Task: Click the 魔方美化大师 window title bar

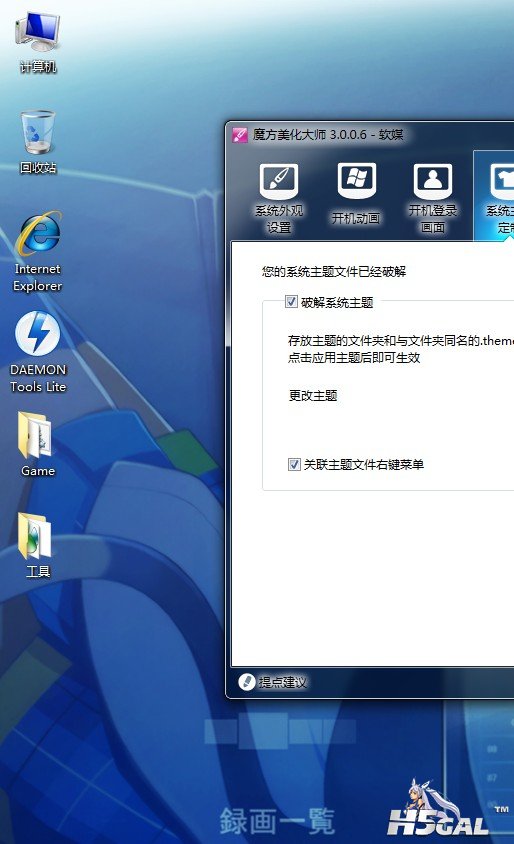Action: 371,135
